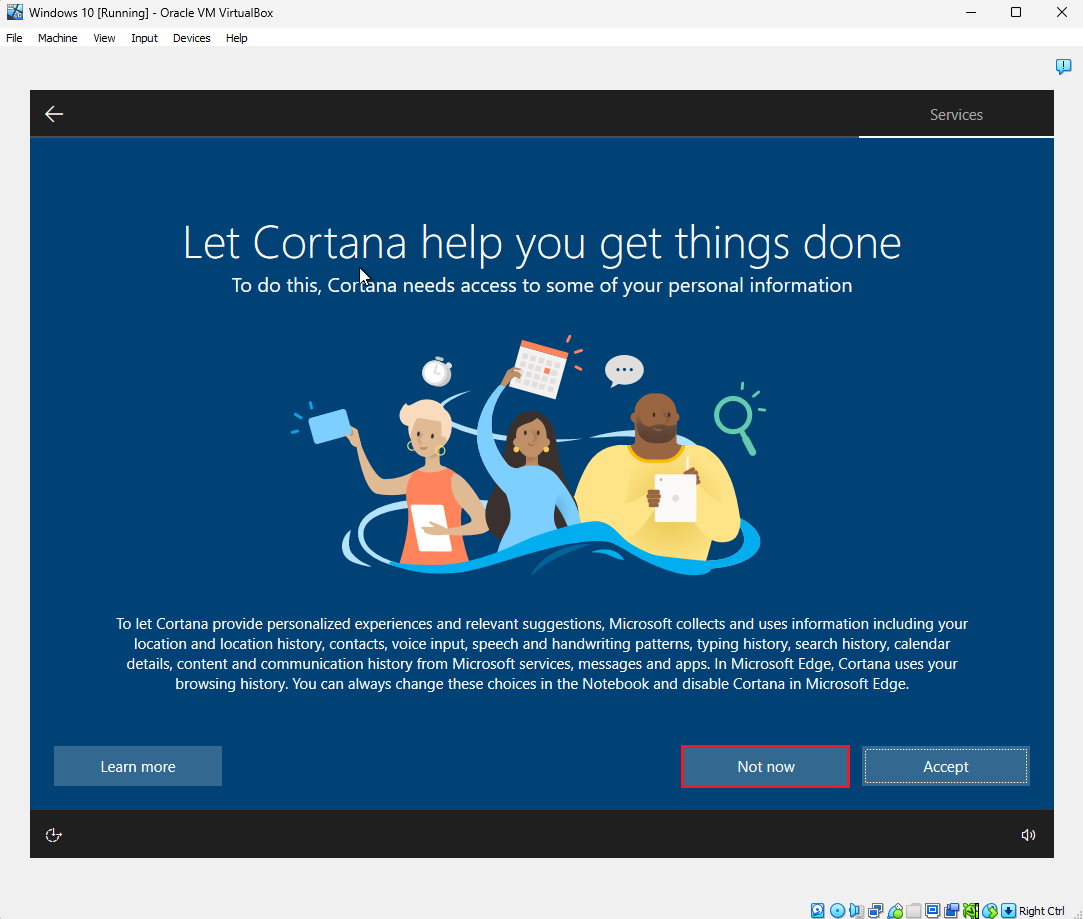
Task: Open VirtualBox notification center icon
Action: click(1063, 66)
